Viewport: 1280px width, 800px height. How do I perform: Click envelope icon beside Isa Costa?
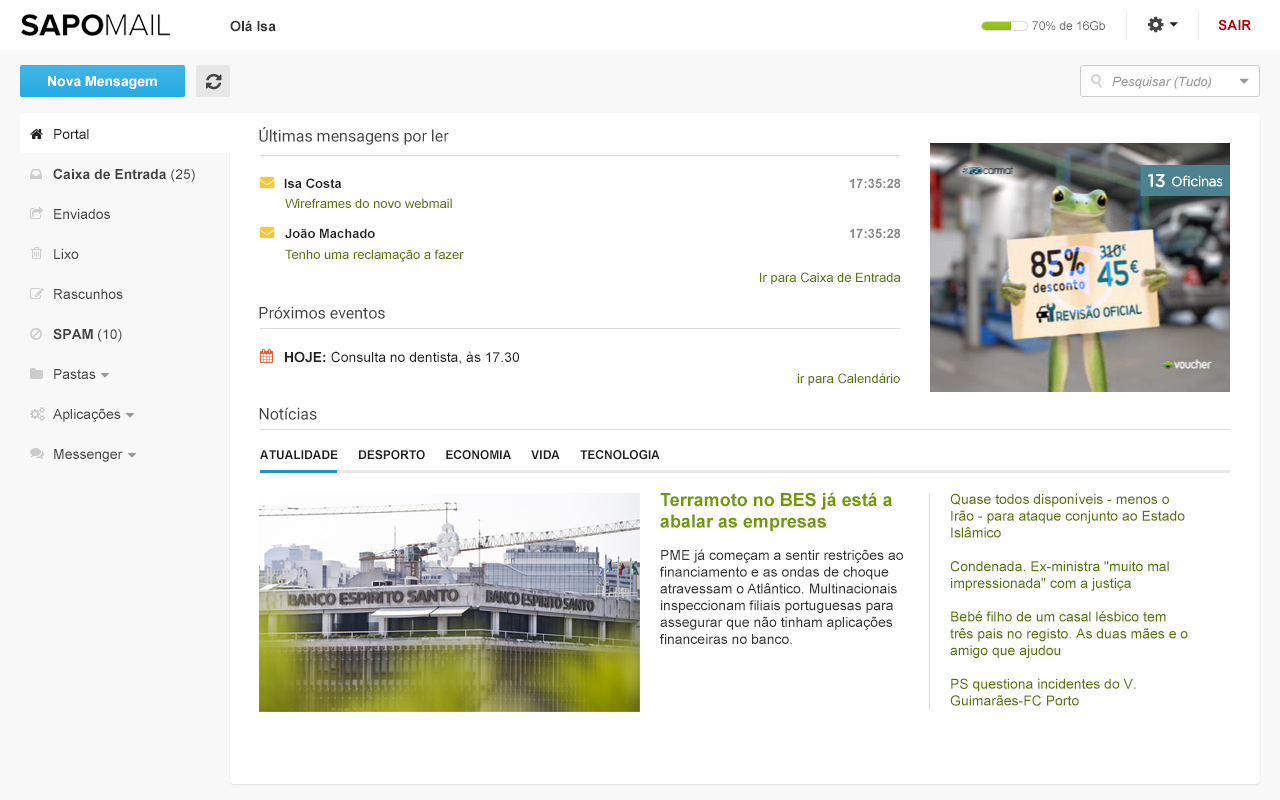tap(267, 183)
